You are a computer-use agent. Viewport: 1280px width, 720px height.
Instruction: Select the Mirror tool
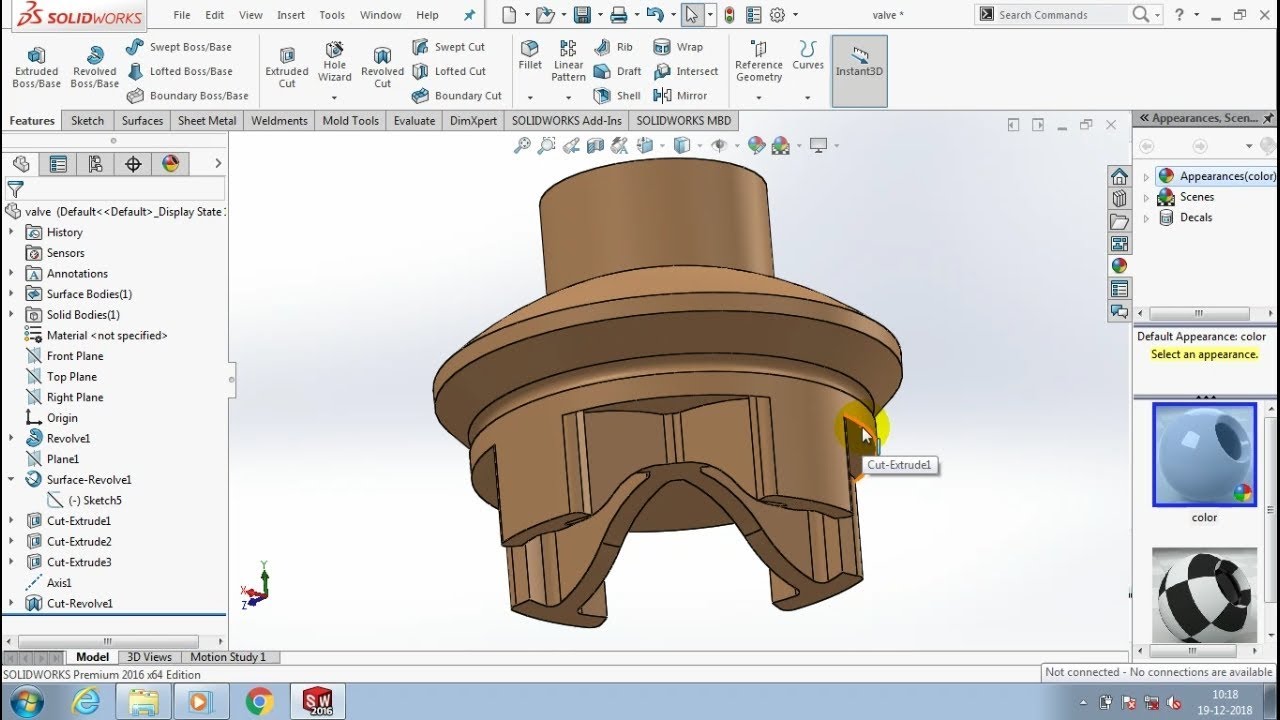680,96
